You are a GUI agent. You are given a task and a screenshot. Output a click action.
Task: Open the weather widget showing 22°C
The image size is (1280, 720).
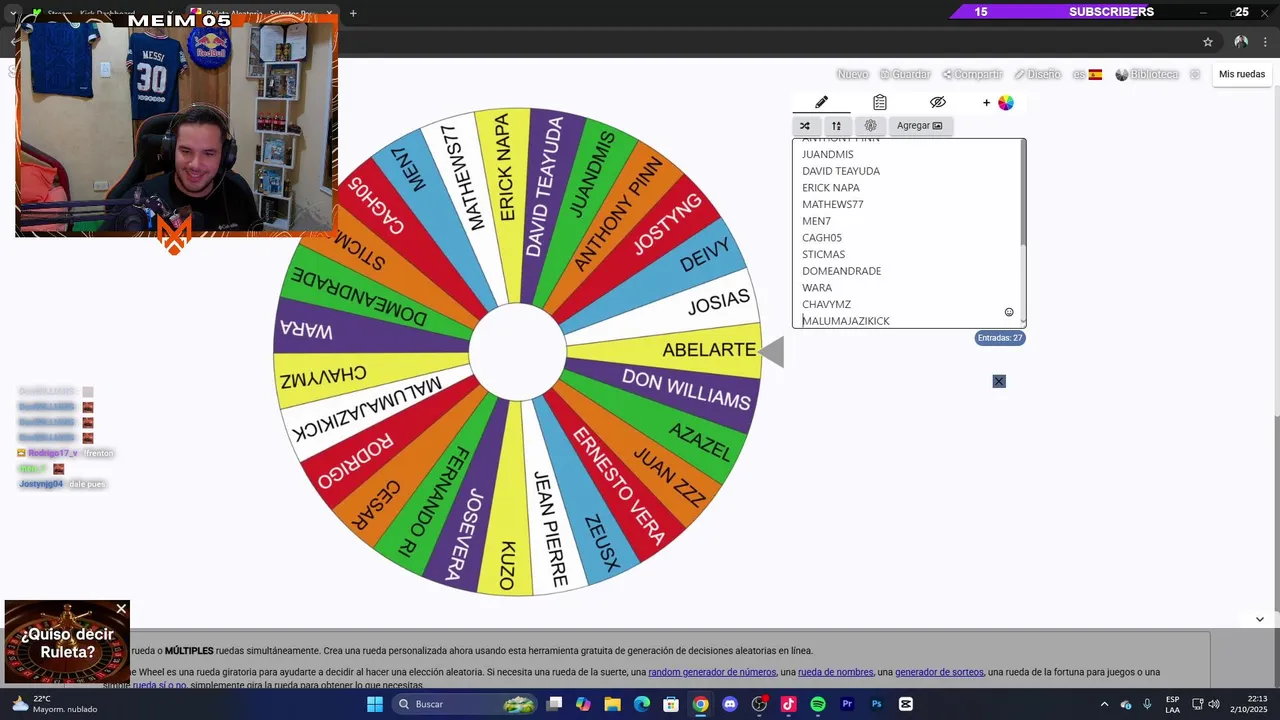55,704
